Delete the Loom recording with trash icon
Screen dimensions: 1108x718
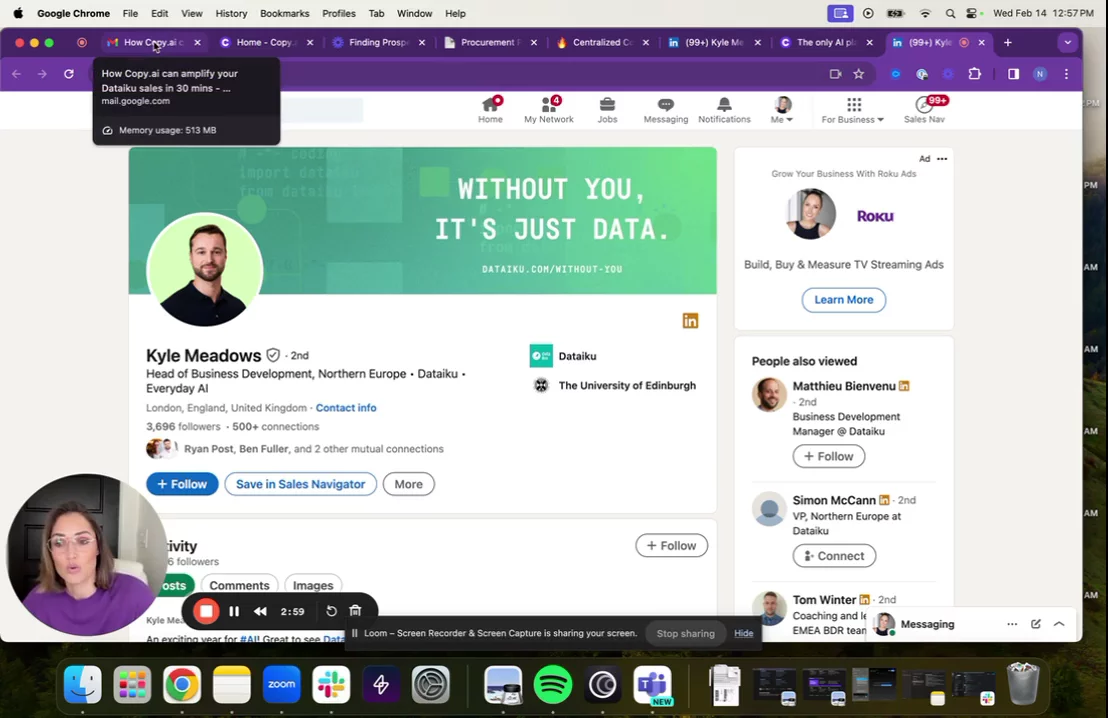click(x=355, y=611)
